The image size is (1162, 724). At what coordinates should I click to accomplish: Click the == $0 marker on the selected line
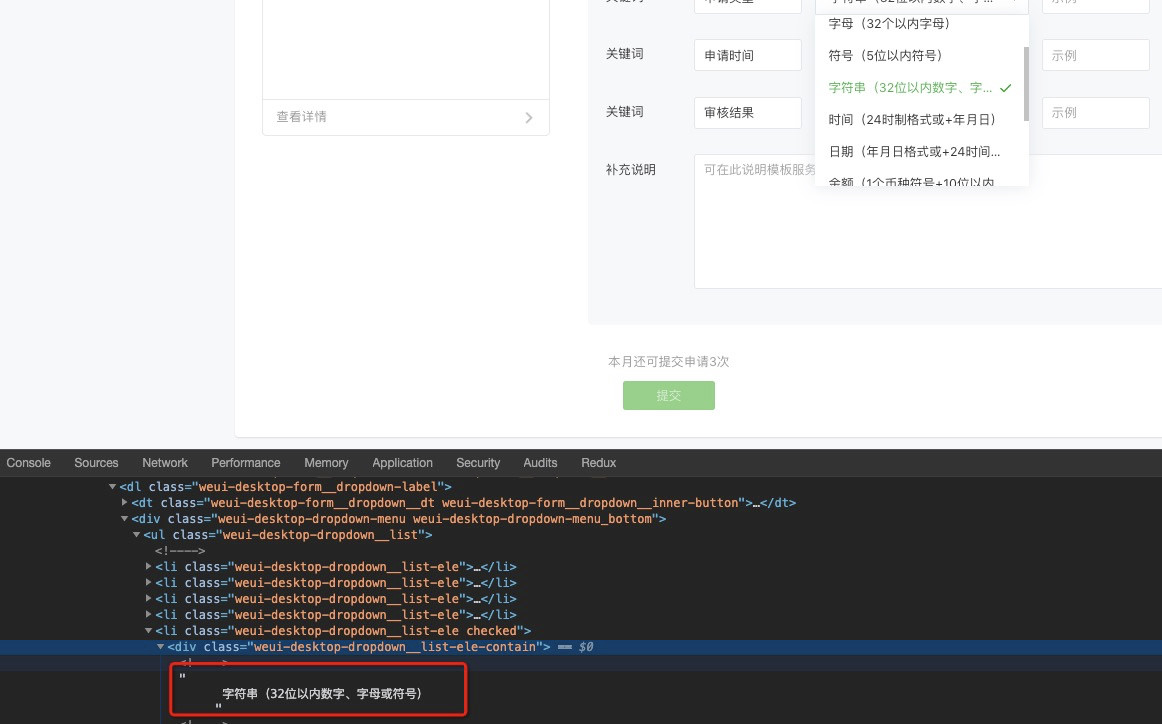(576, 647)
